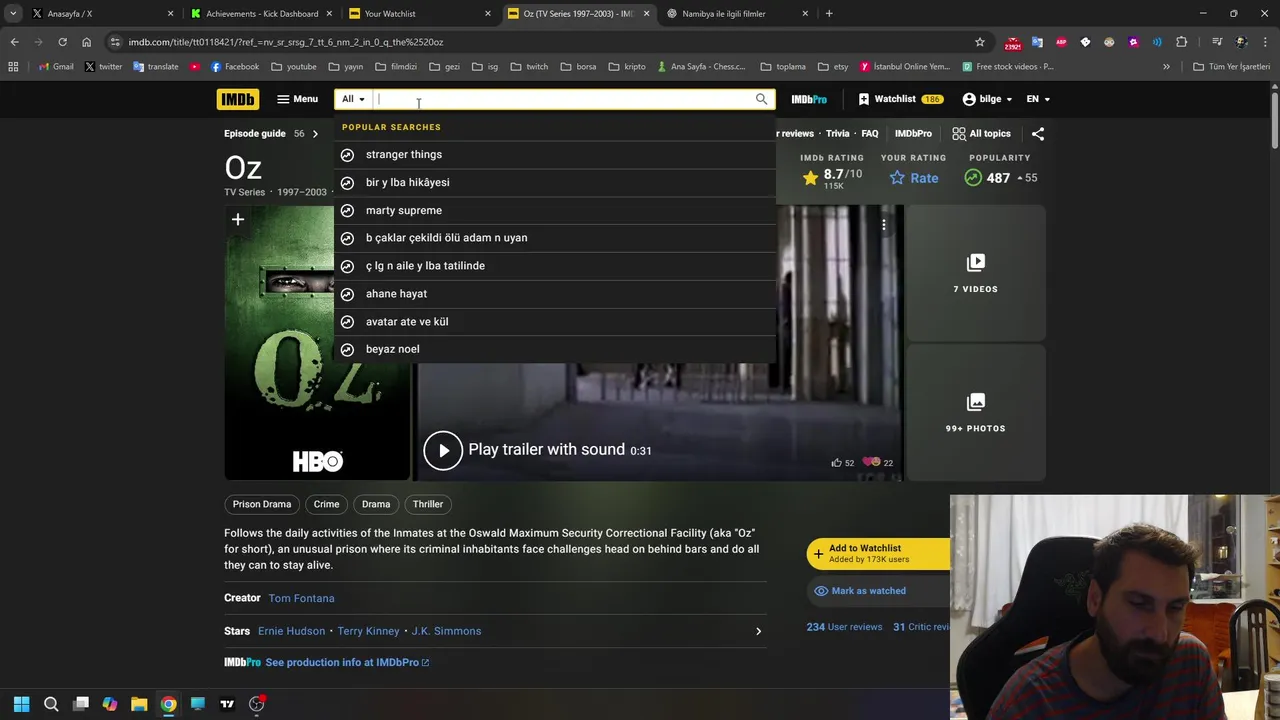Screen dimensions: 1280x720
Task: Select the 'bir y lba hikâyesi' search suggestion
Action: coord(555,183)
